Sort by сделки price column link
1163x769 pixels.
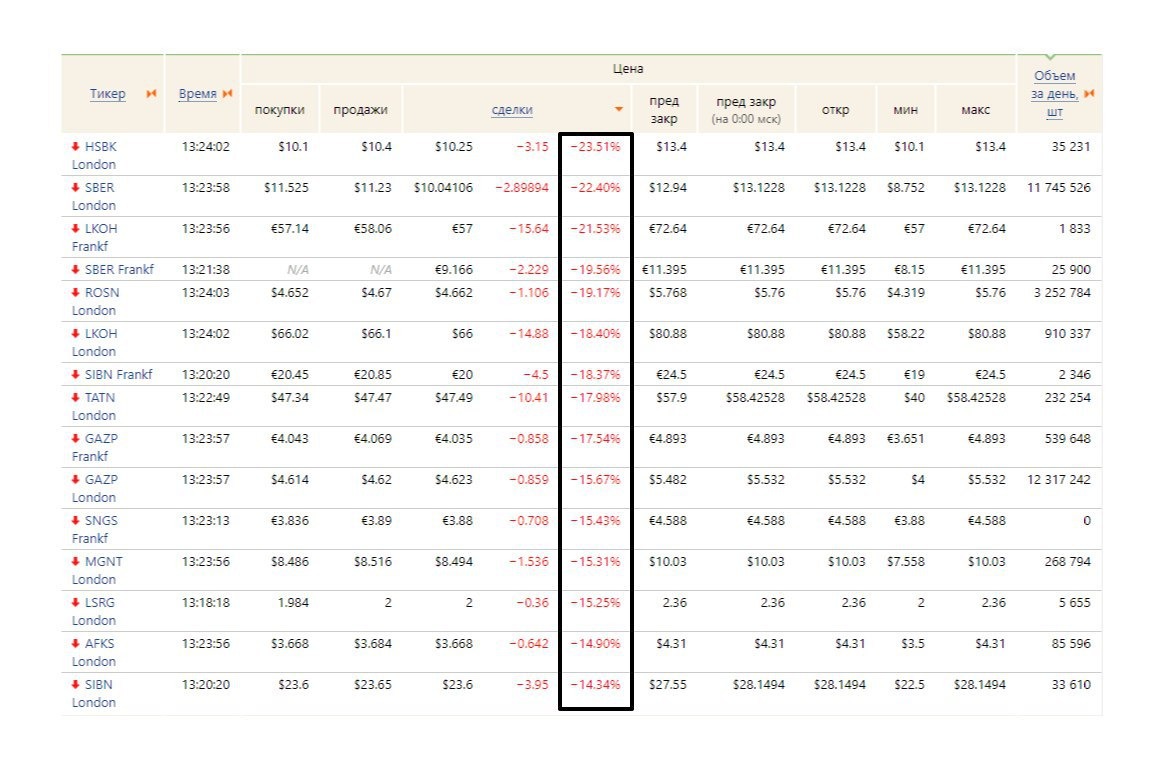coord(512,110)
